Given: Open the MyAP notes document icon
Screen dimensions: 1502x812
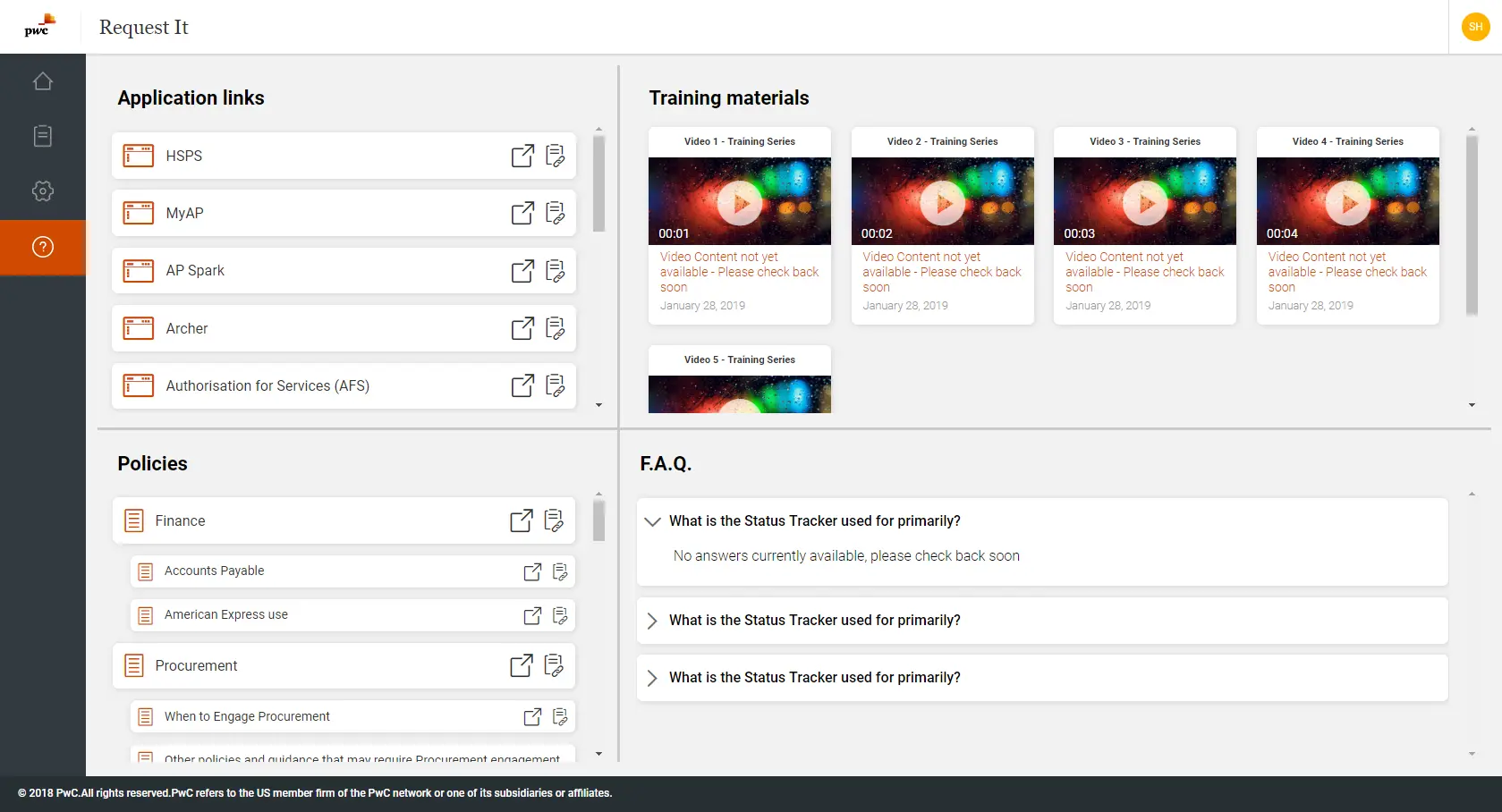Looking at the screenshot, I should point(556,213).
